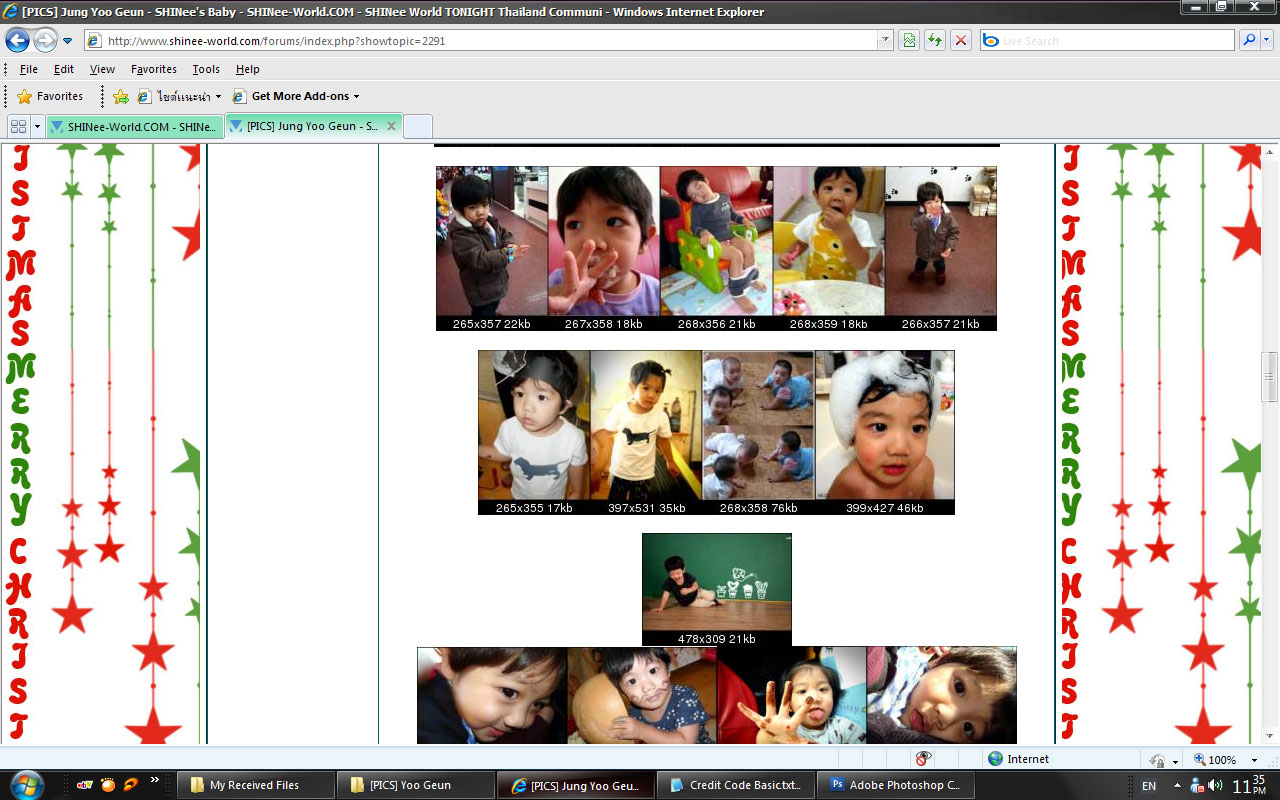This screenshot has height=800, width=1280.
Task: Expand the zoom level dropdown arrow
Action: click(1254, 760)
